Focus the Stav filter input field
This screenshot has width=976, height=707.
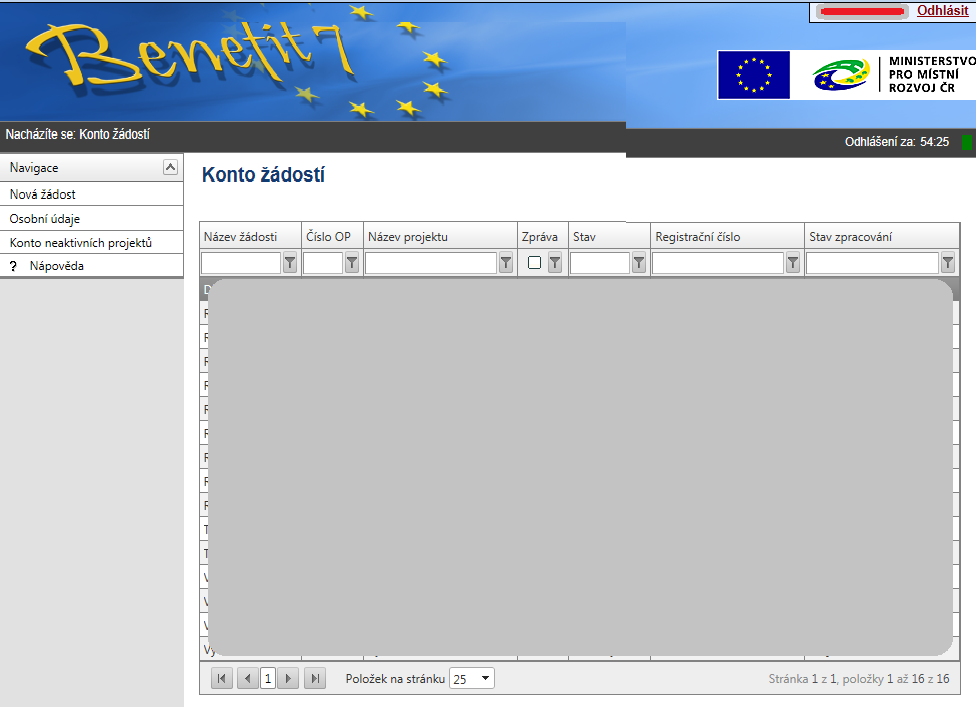pyautogui.click(x=600, y=263)
